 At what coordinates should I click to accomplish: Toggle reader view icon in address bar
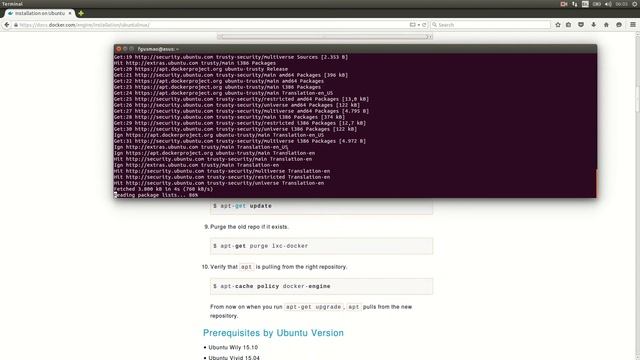pos(413,25)
